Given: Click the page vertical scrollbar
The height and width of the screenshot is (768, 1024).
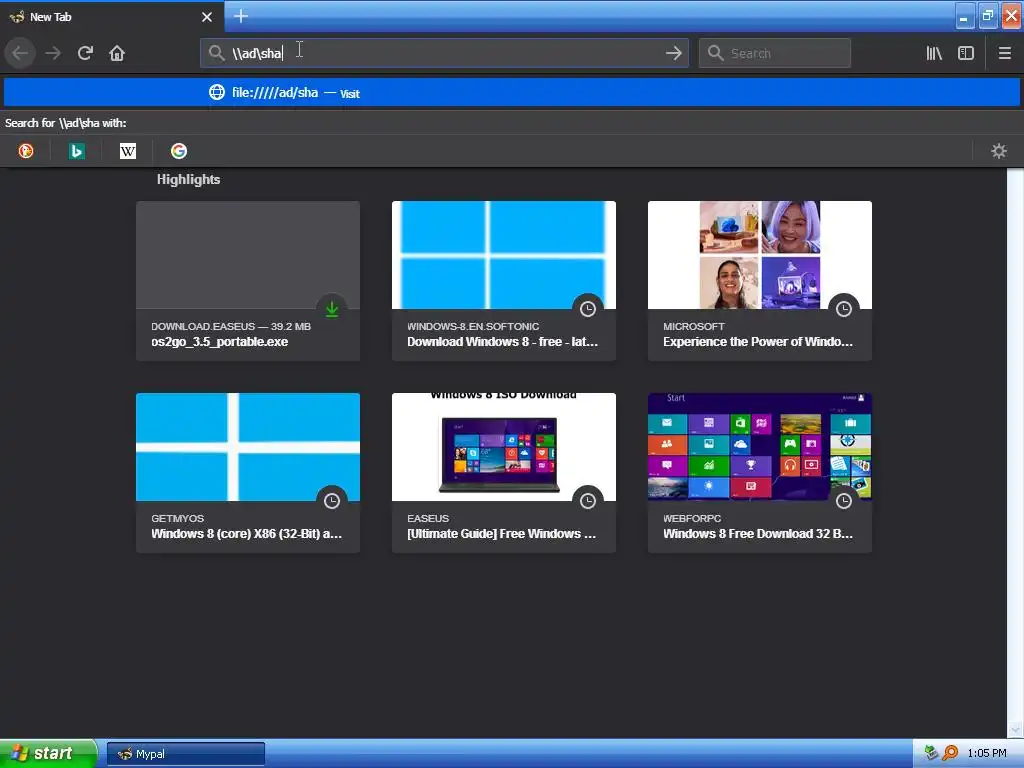Looking at the screenshot, I should [1015, 453].
